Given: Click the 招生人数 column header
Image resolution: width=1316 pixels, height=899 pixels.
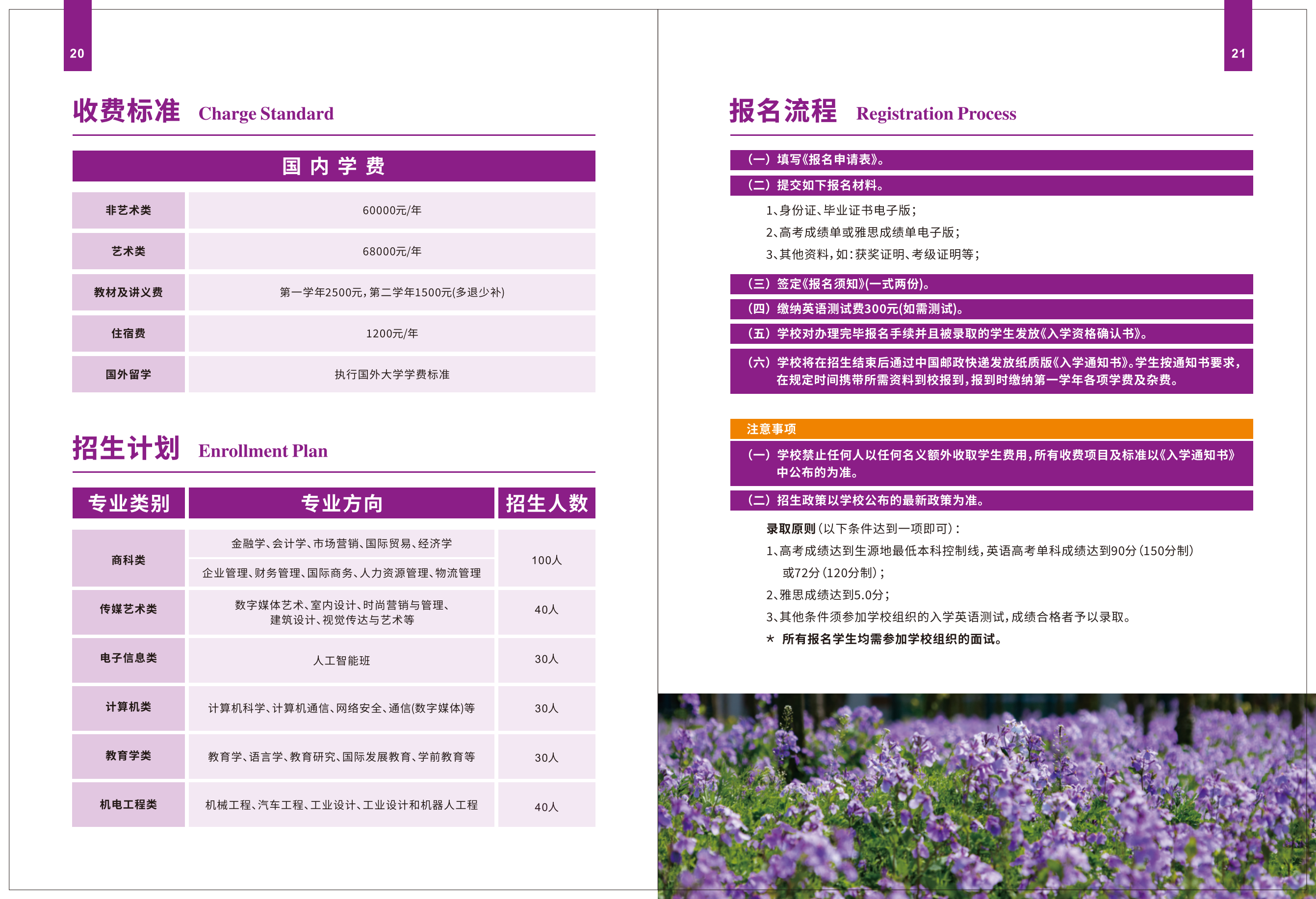Looking at the screenshot, I should coord(546,503).
